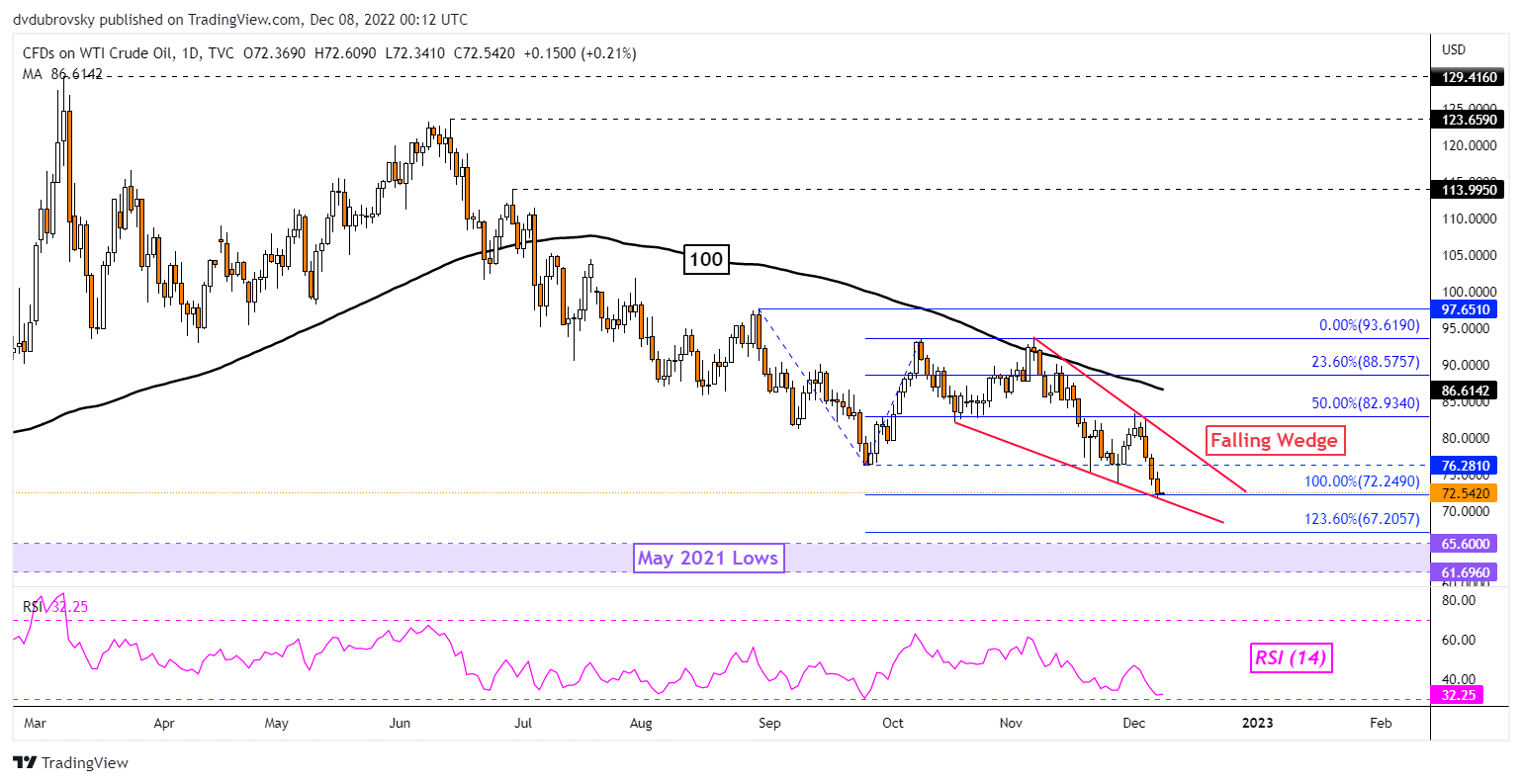Click the 23.60%(88.5757) Fibonacci label
Viewport: 1522px width, 784px height.
(1366, 363)
